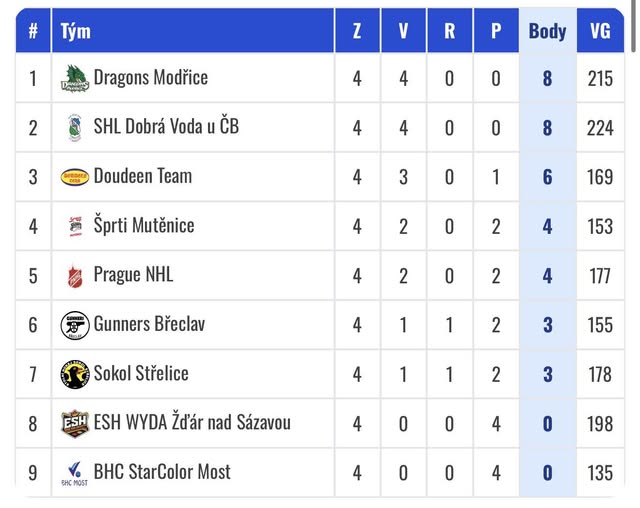Click the SHL Dobrá Voda team logo
This screenshot has height=508, width=640.
pyautogui.click(x=75, y=127)
